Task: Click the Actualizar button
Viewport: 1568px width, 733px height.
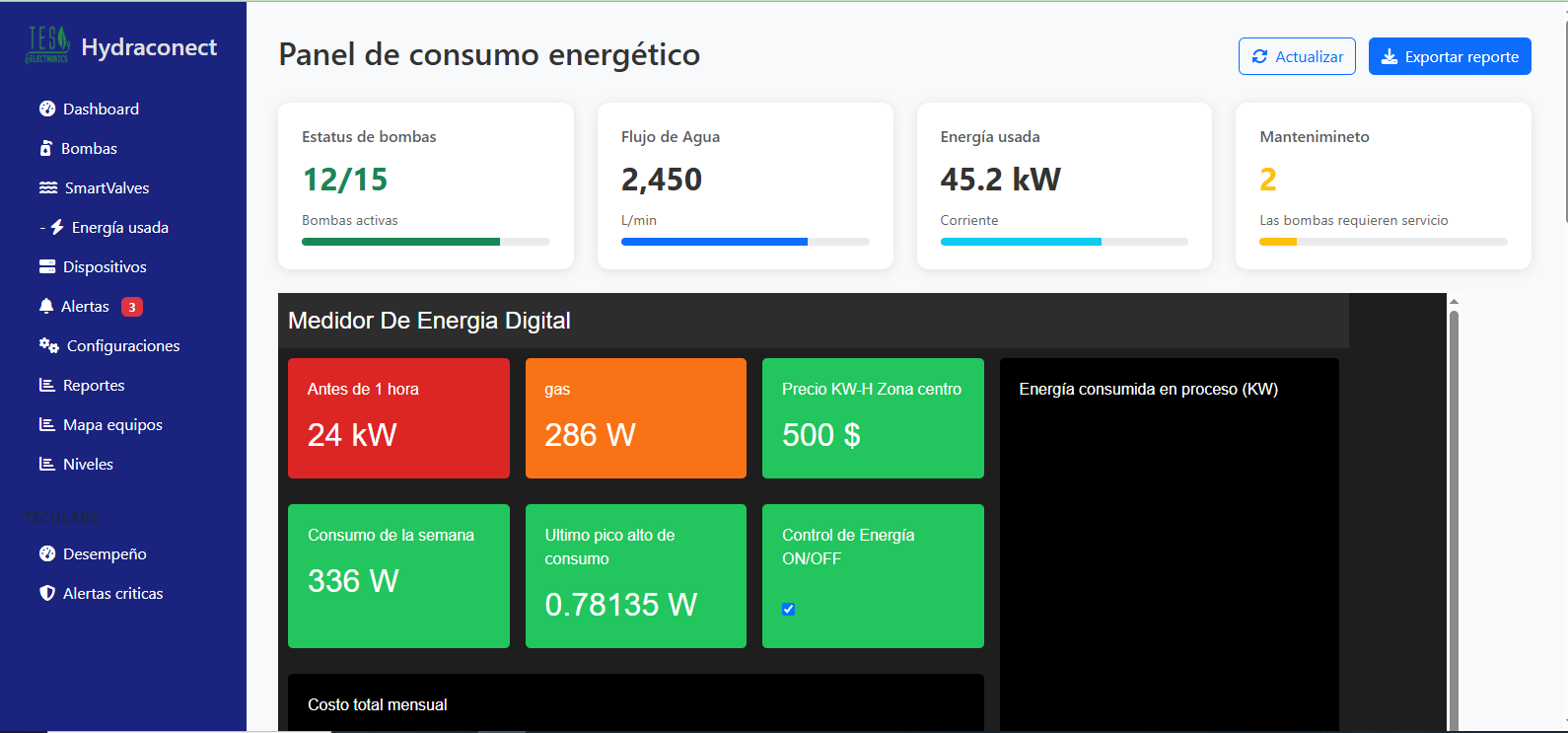Action: tap(1297, 56)
